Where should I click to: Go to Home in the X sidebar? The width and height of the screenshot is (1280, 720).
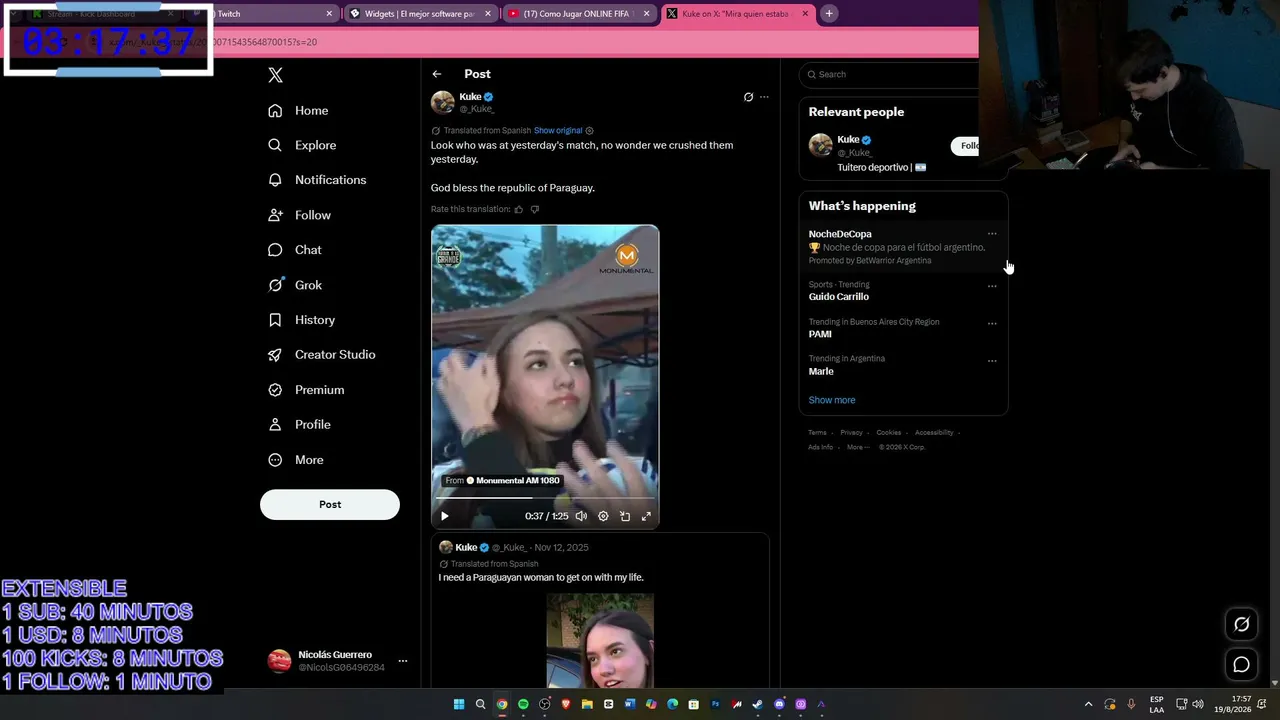tap(298, 111)
